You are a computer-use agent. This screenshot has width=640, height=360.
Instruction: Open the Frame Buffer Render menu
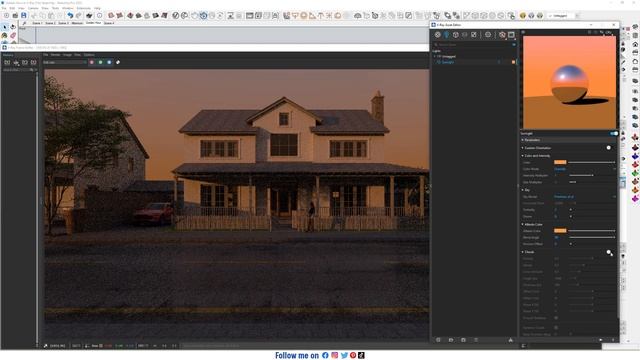56,55
